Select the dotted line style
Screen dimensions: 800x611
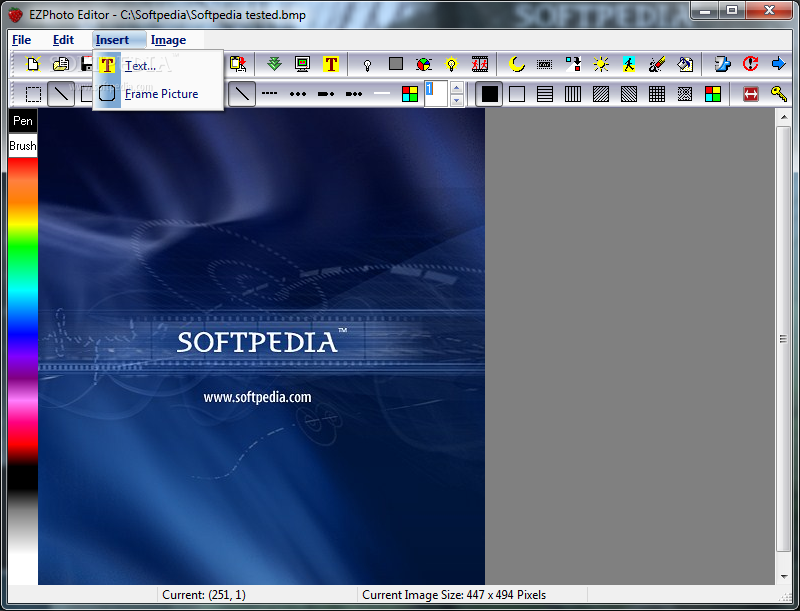click(x=298, y=94)
